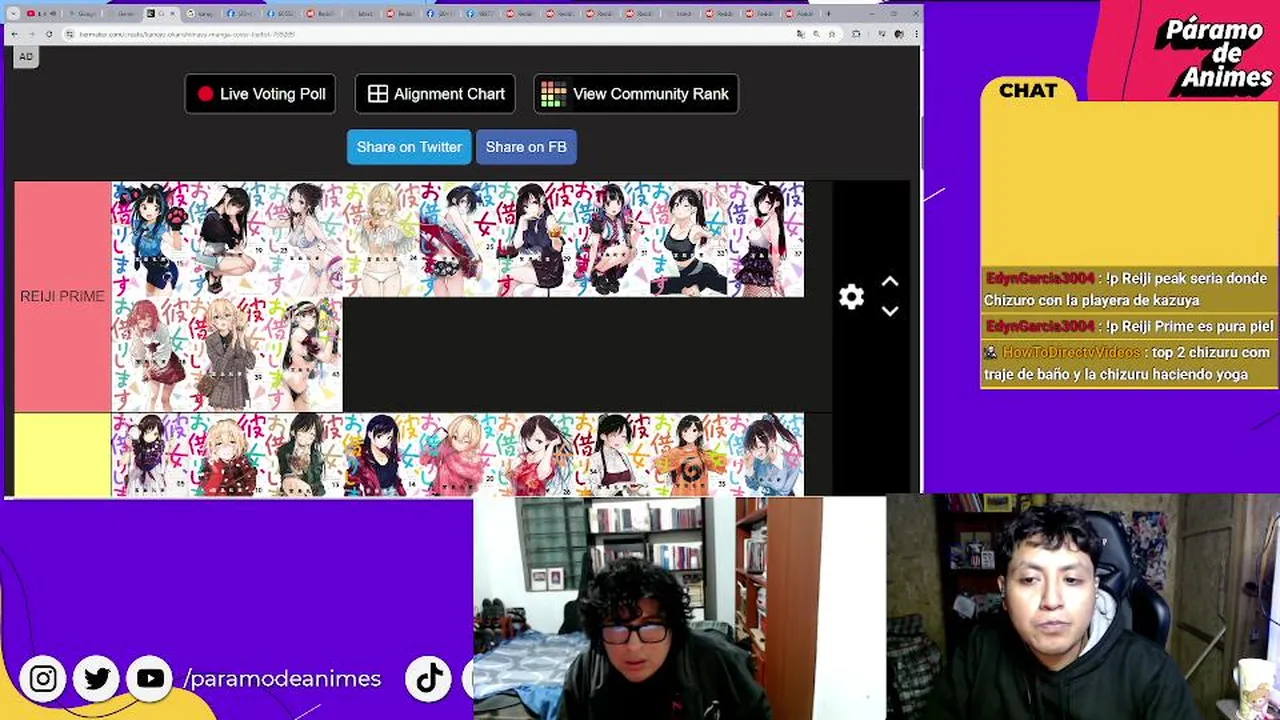The width and height of the screenshot is (1280, 720).
Task: View site information icon in address bar
Action: pyautogui.click(x=69, y=34)
